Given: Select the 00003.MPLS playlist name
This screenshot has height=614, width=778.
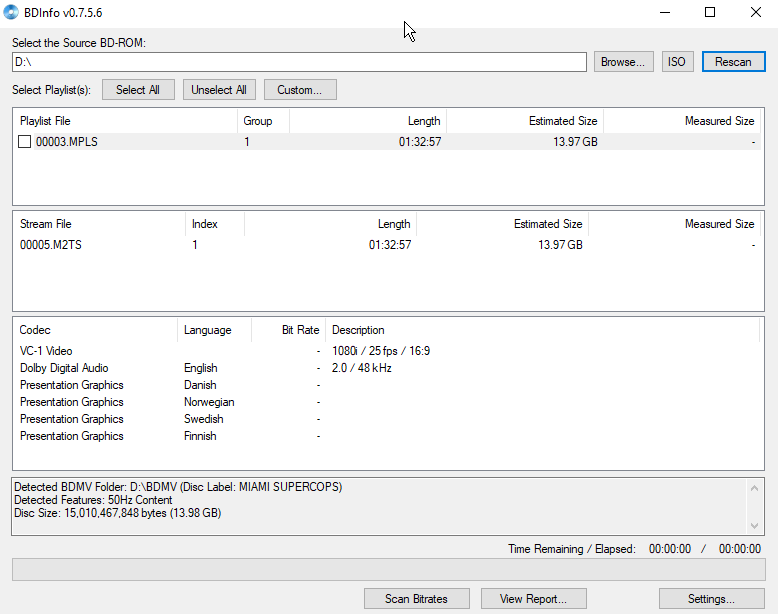Looking at the screenshot, I should click(x=66, y=141).
